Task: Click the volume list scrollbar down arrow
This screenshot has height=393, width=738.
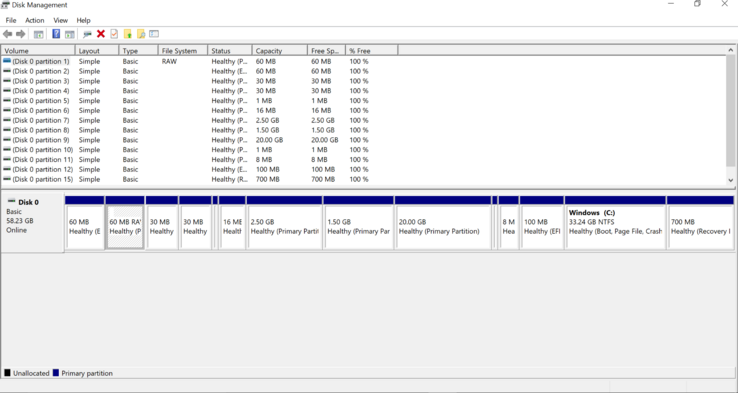Action: click(730, 180)
